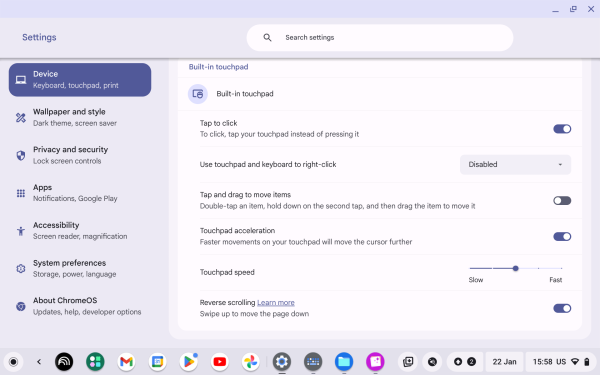The image size is (600, 375).
Task: Open the magenta gallery app on shelf
Action: (375, 362)
